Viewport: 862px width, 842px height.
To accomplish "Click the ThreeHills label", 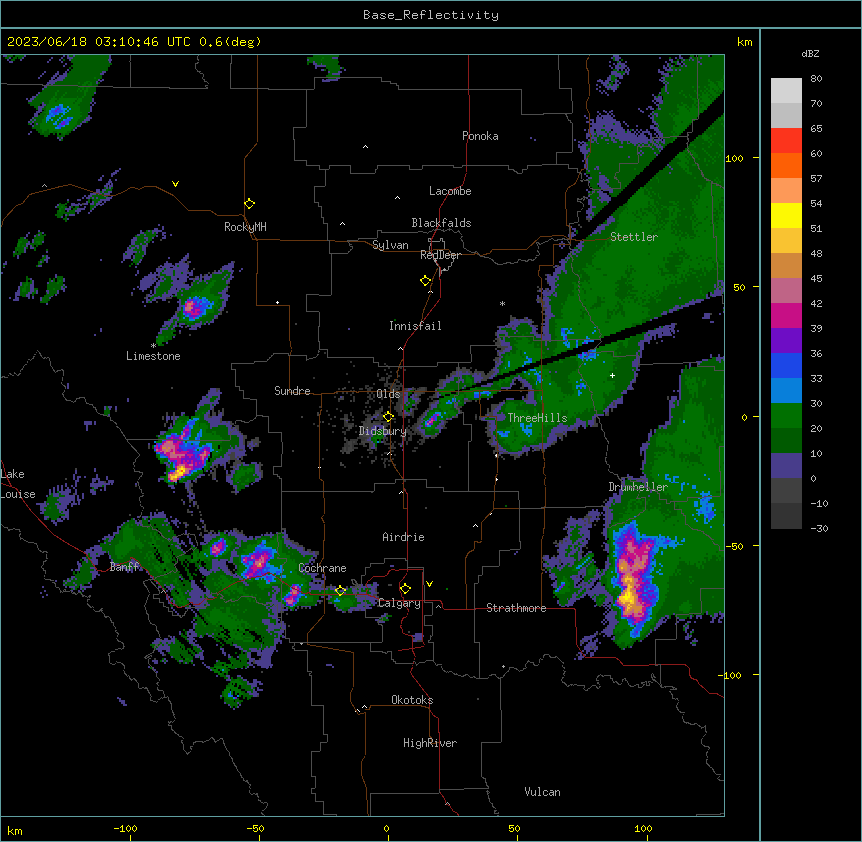I will pyautogui.click(x=537, y=418).
